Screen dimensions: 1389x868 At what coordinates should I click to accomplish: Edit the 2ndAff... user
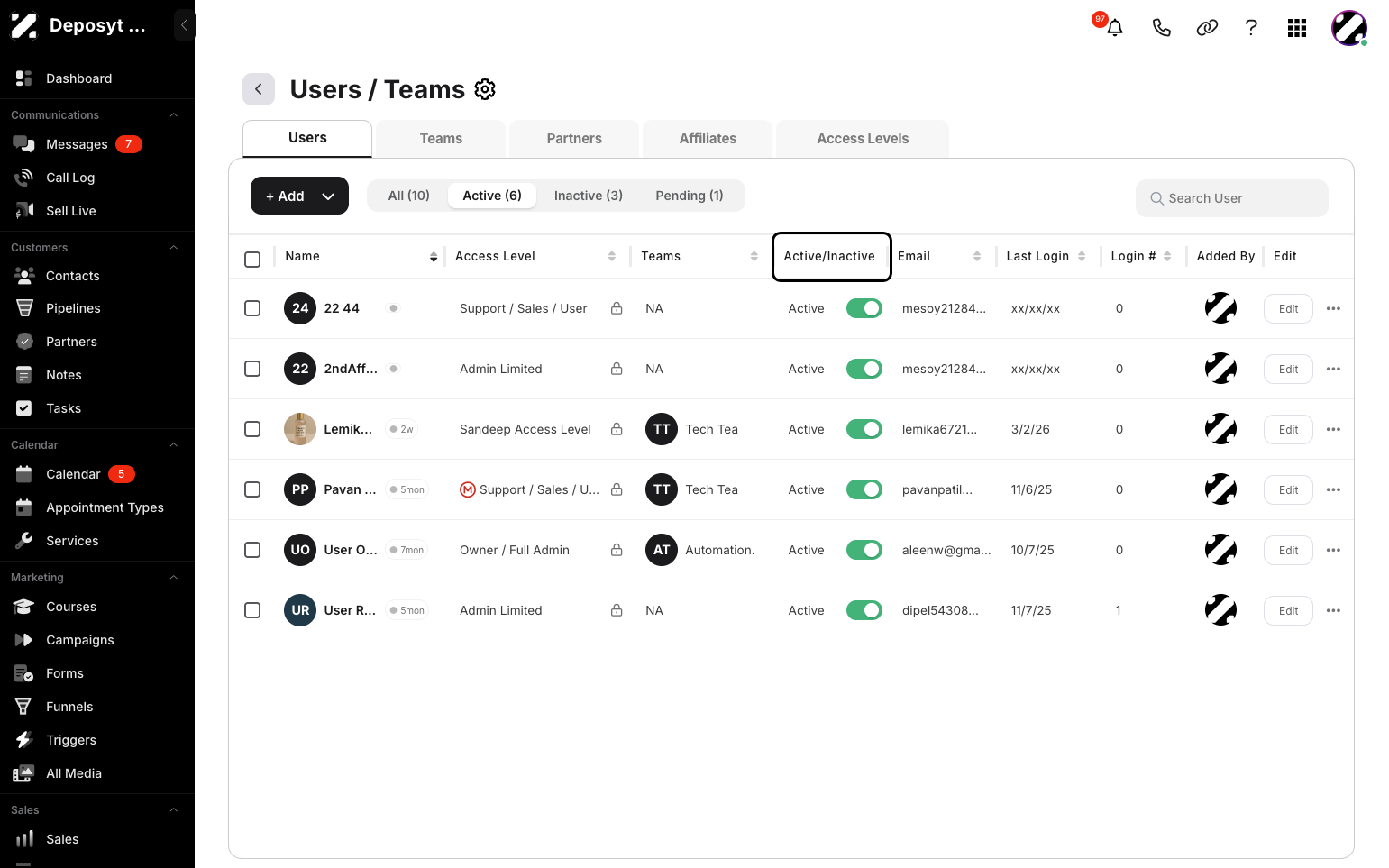pyautogui.click(x=1288, y=369)
